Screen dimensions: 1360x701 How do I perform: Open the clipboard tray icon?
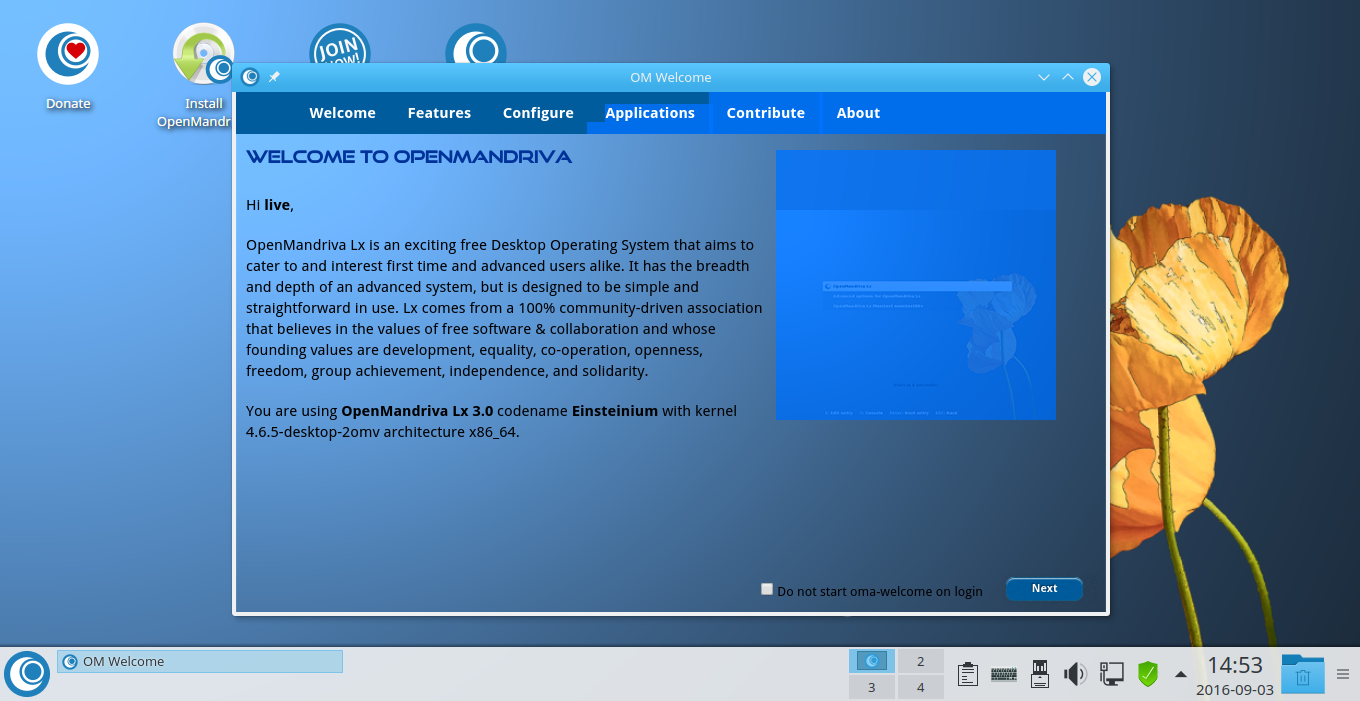[x=967, y=674]
